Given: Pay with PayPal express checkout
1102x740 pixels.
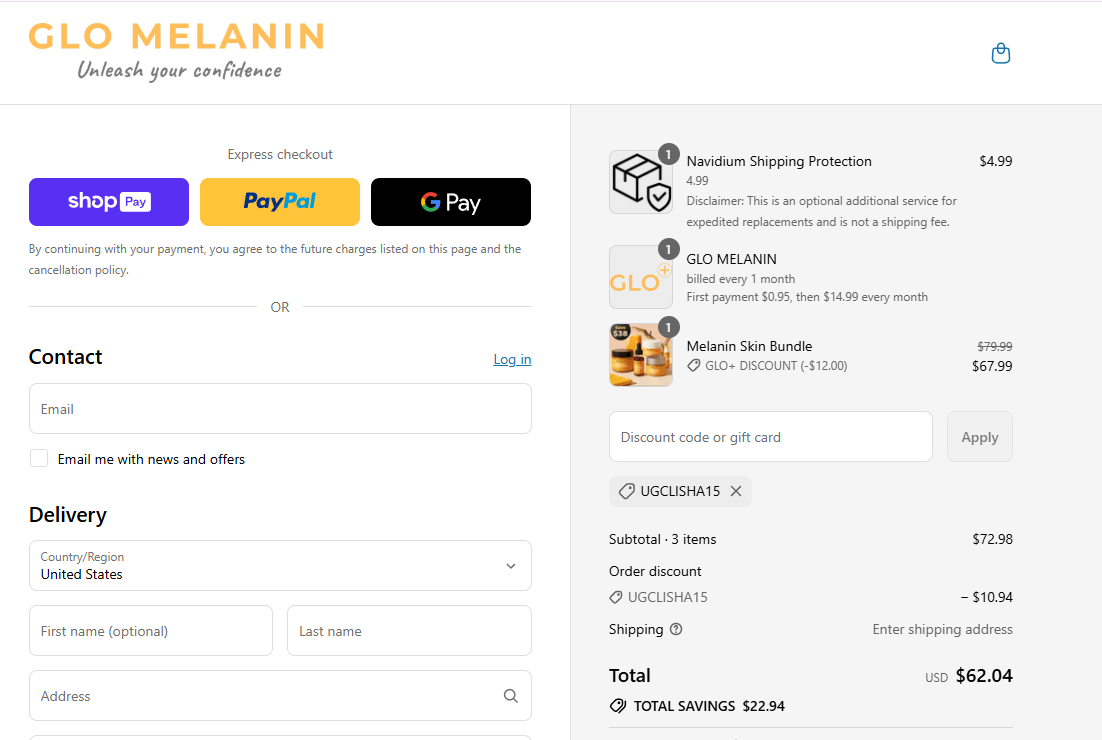Looking at the screenshot, I should coord(280,202).
